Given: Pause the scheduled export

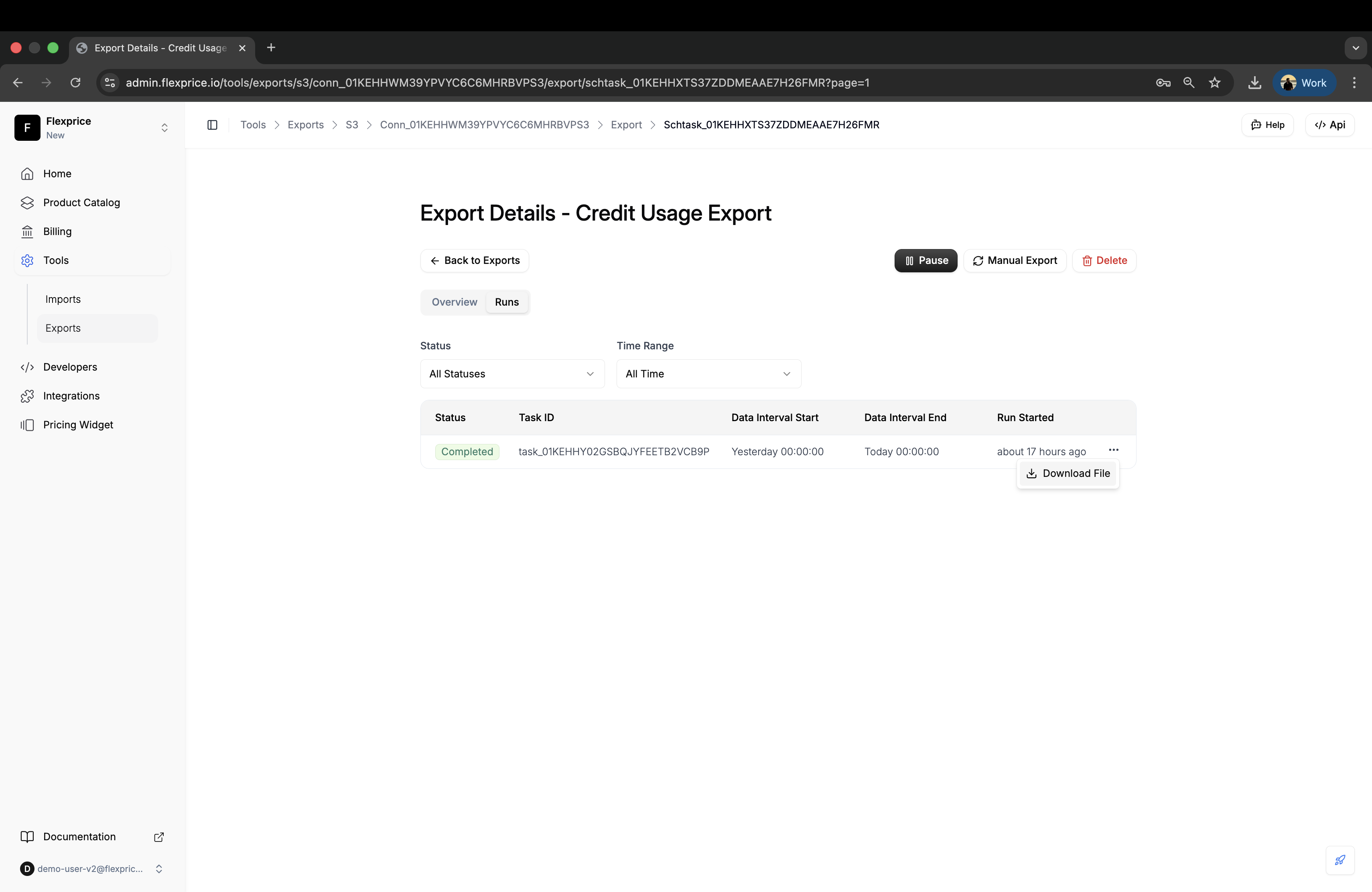Looking at the screenshot, I should click(x=925, y=260).
